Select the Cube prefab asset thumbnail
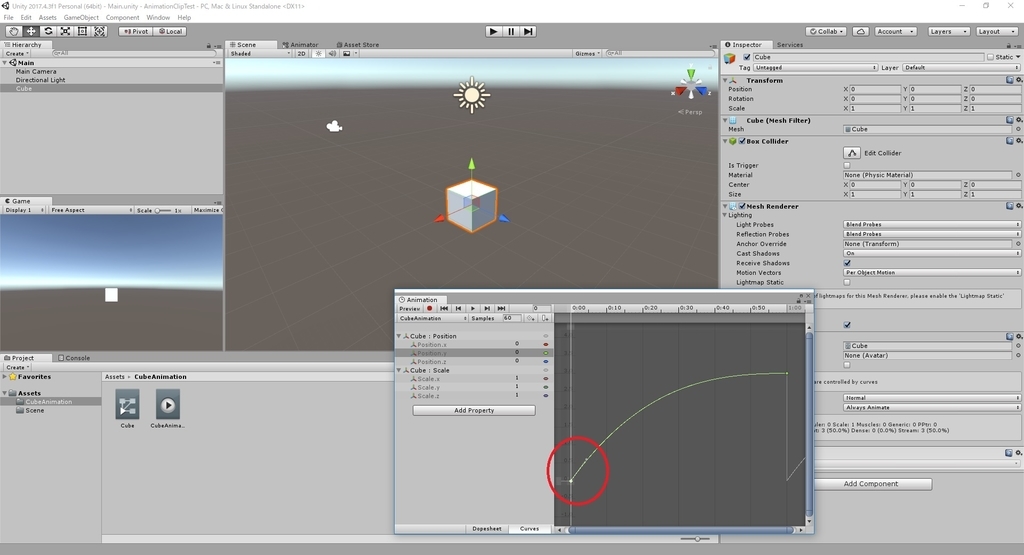This screenshot has height=555, width=1024. coord(127,405)
